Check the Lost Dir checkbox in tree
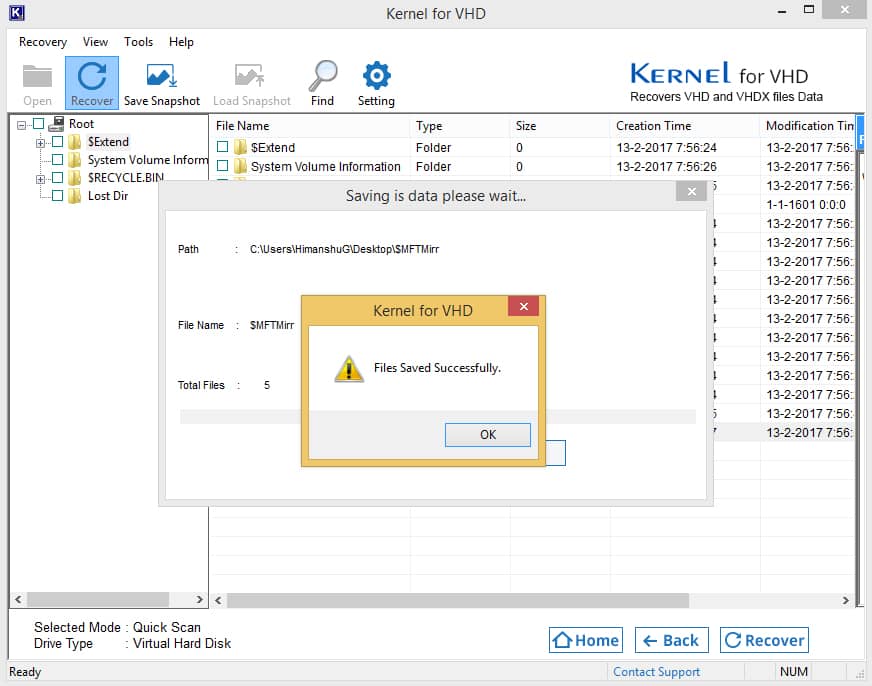Screen dimensions: 872x686 [57, 195]
